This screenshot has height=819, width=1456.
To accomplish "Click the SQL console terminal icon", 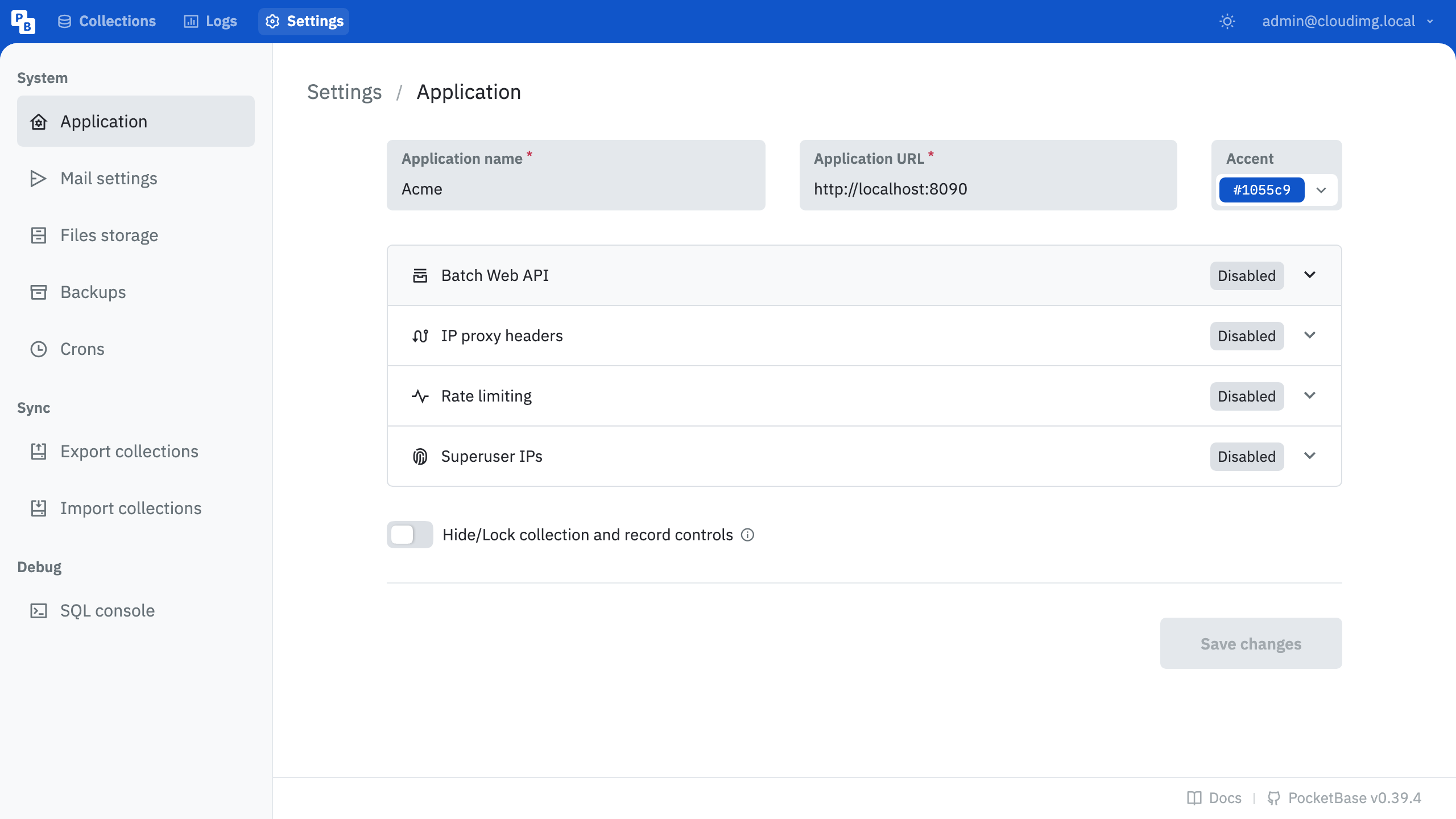I will [39, 611].
